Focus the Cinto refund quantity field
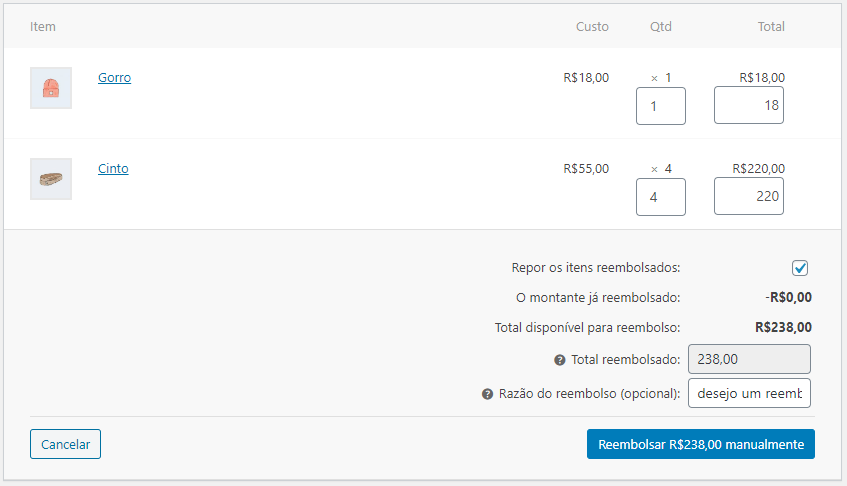 660,197
